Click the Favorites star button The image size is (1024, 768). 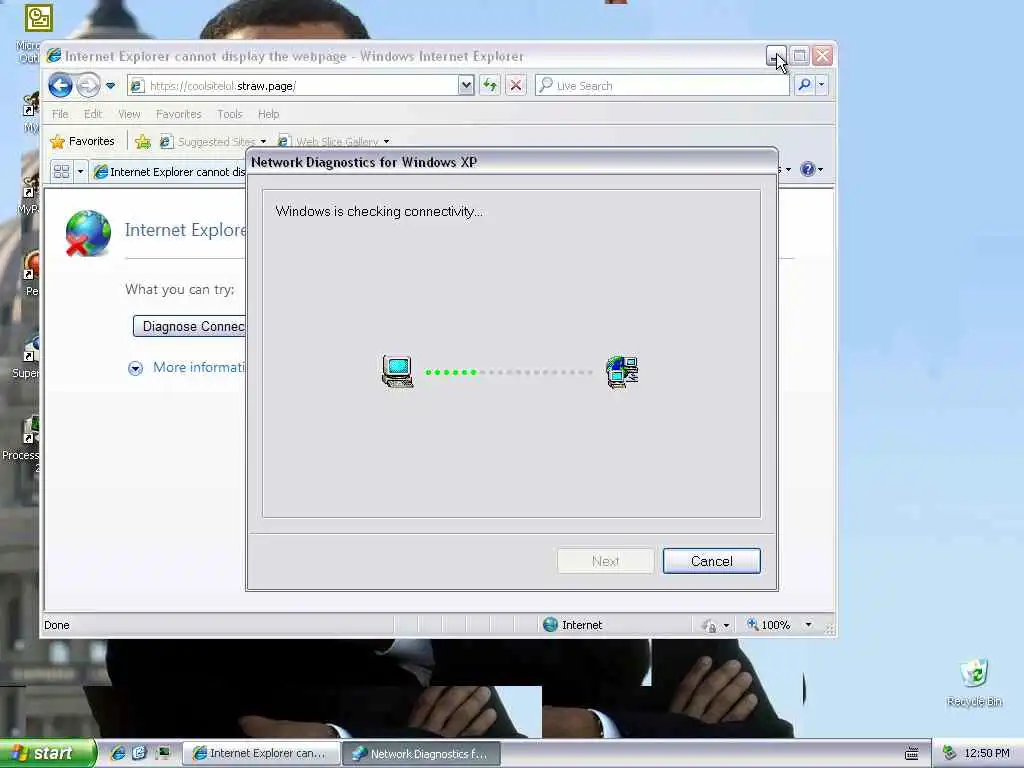coord(83,141)
